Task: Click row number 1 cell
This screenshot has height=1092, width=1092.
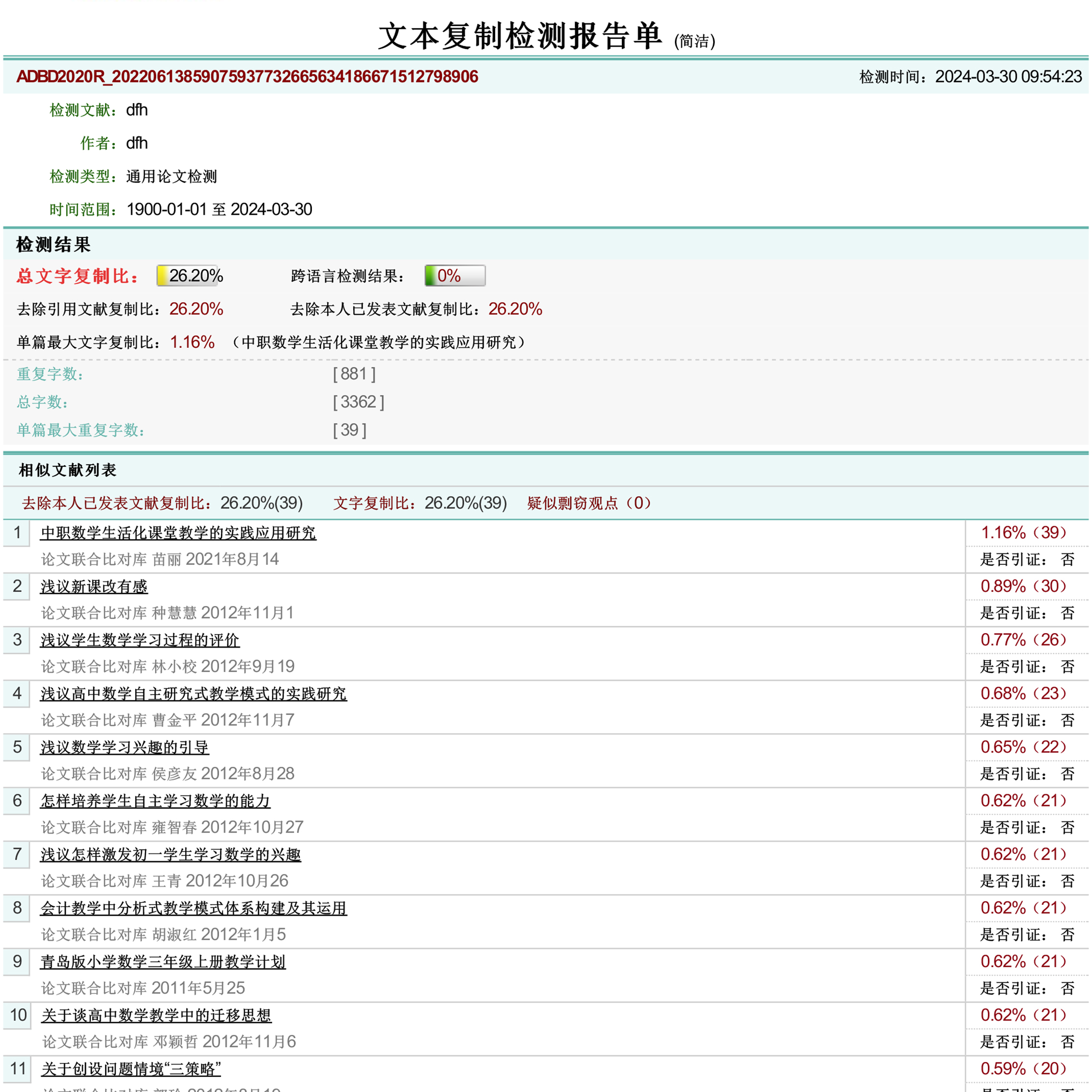Action: (x=17, y=533)
